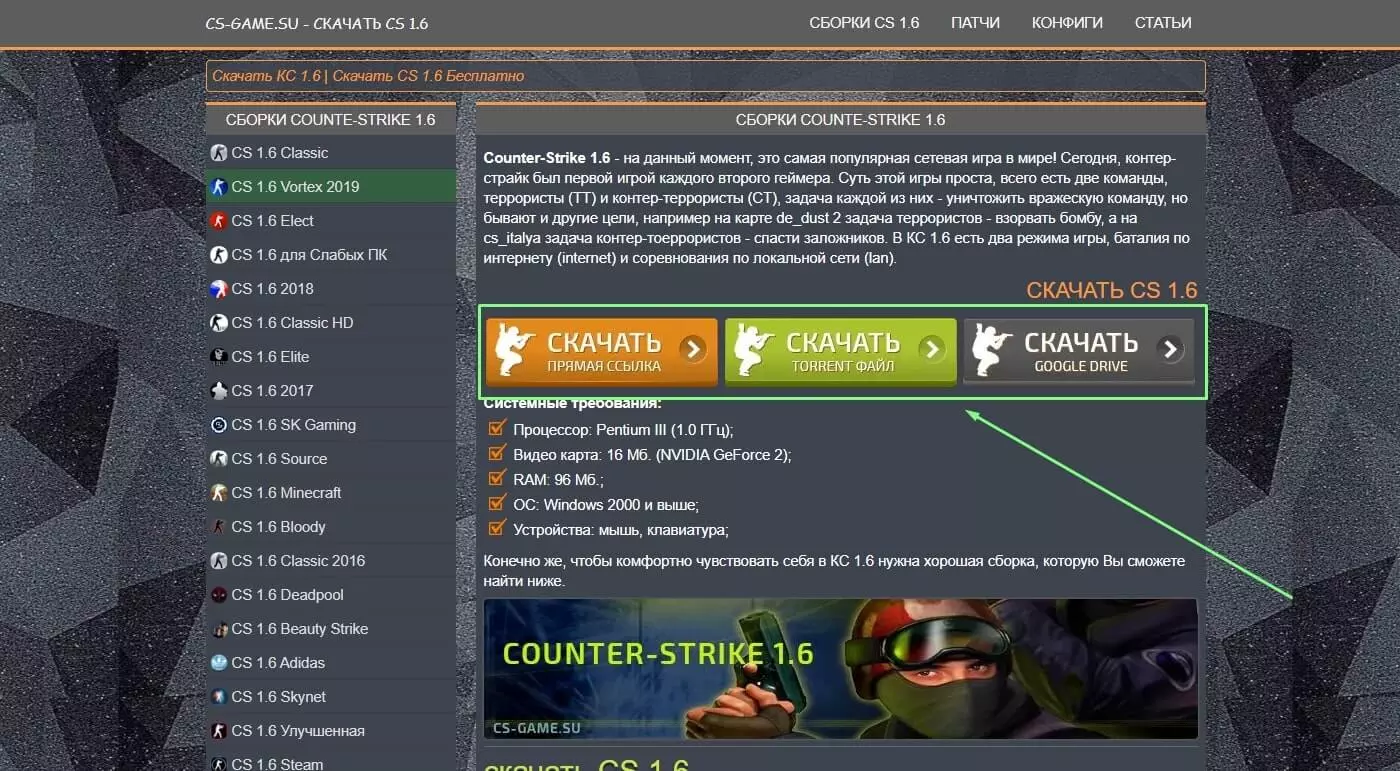The height and width of the screenshot is (771, 1400).
Task: Click icon beside CS 1.6 для Слабых ПК
Action: 219,255
